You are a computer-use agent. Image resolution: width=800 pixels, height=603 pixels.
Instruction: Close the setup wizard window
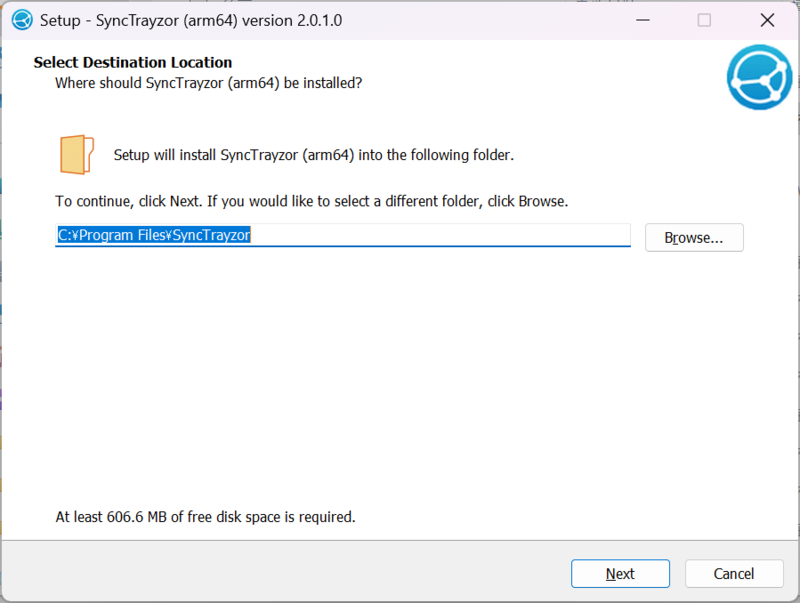click(x=767, y=19)
